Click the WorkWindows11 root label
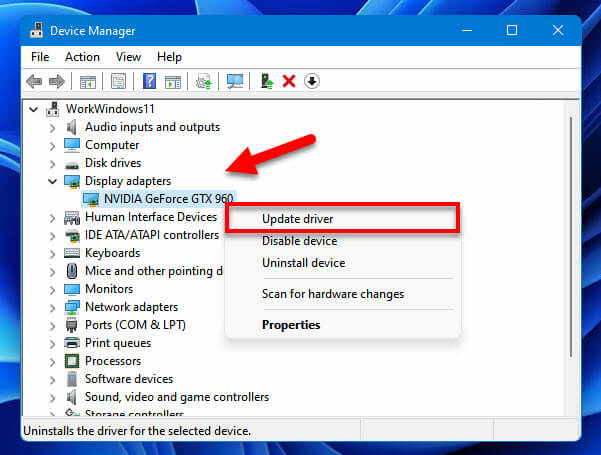 pos(110,109)
